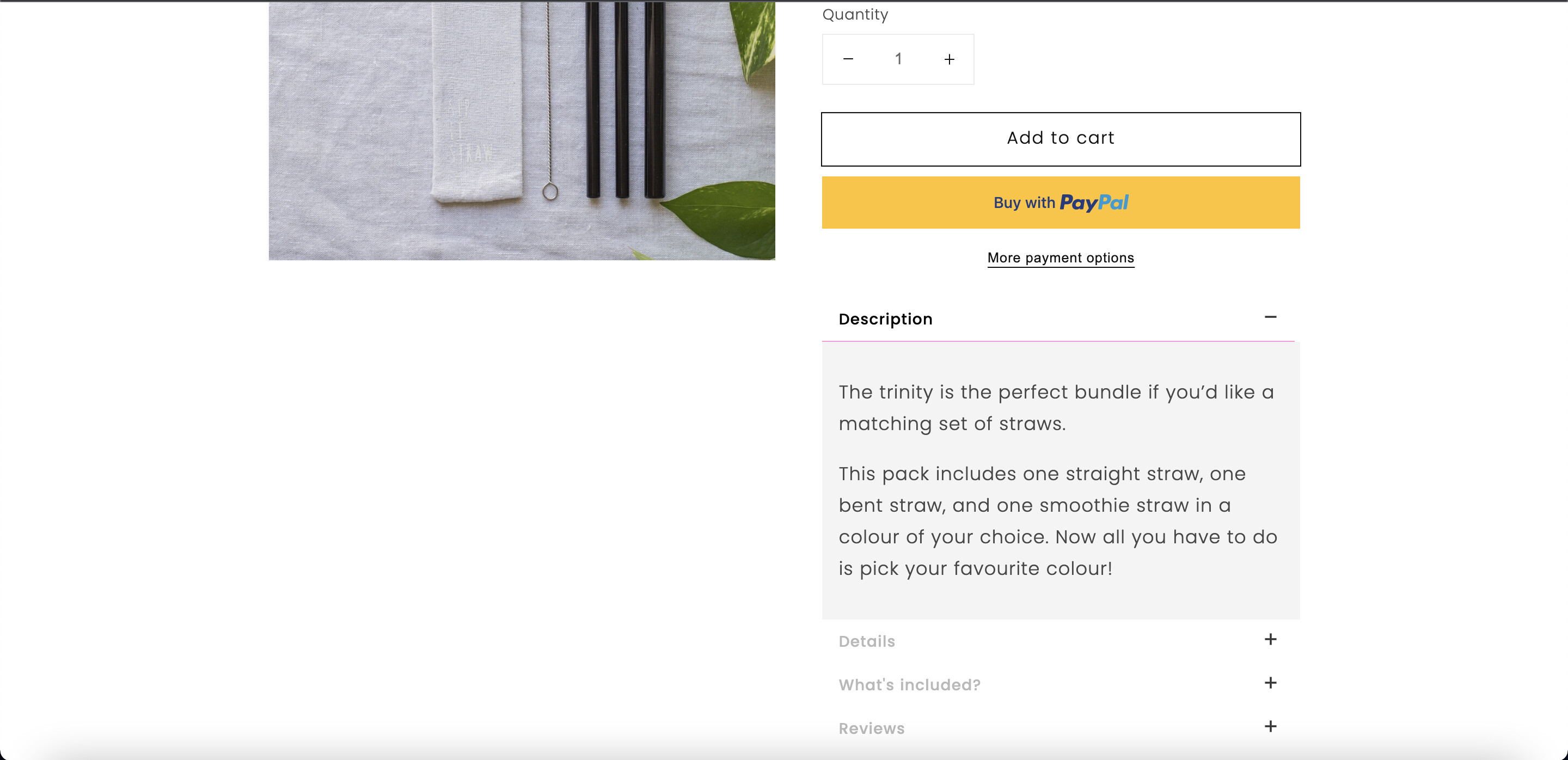Click the Description section heading
Screen dimensions: 1568x760
pyautogui.click(x=885, y=320)
